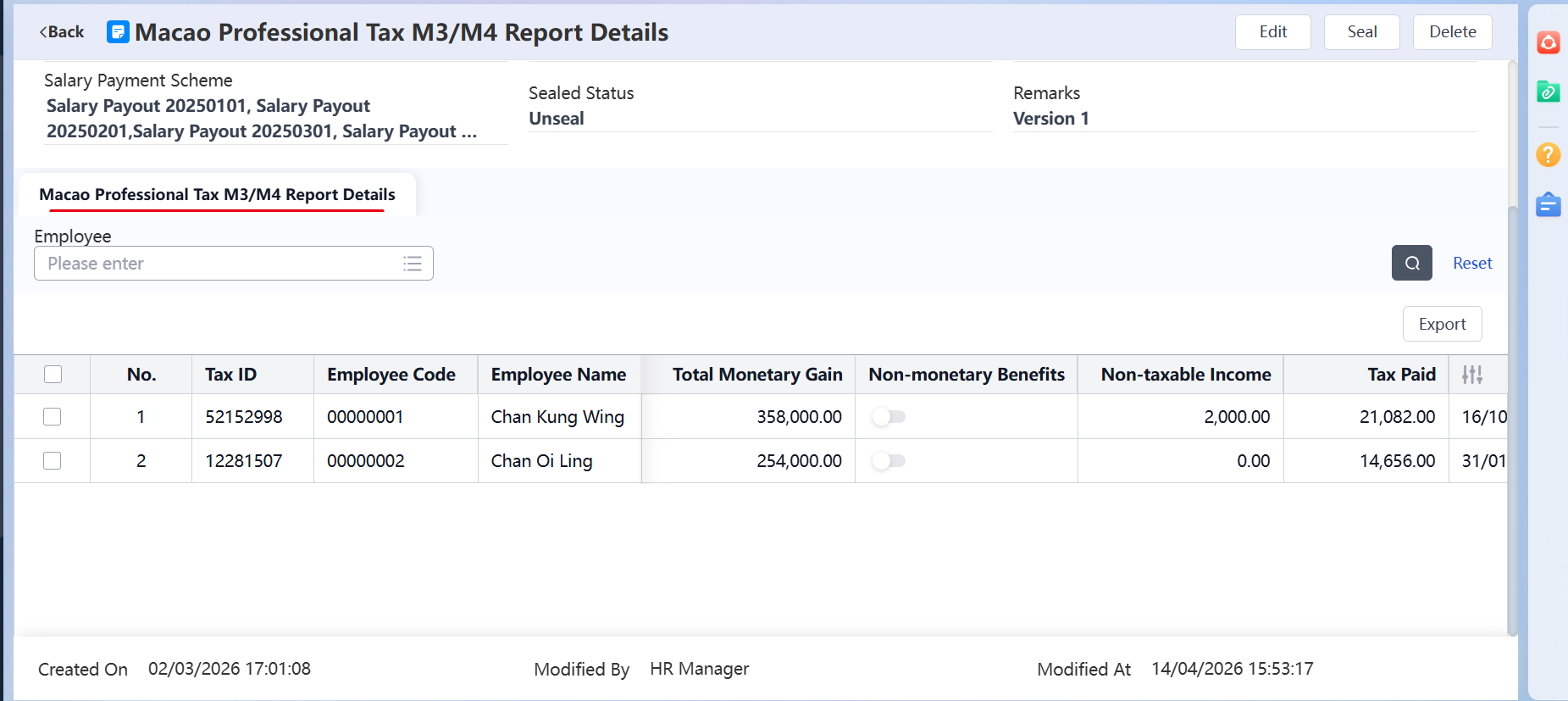Click the blue briefcase icon in sidebar

pyautogui.click(x=1548, y=205)
